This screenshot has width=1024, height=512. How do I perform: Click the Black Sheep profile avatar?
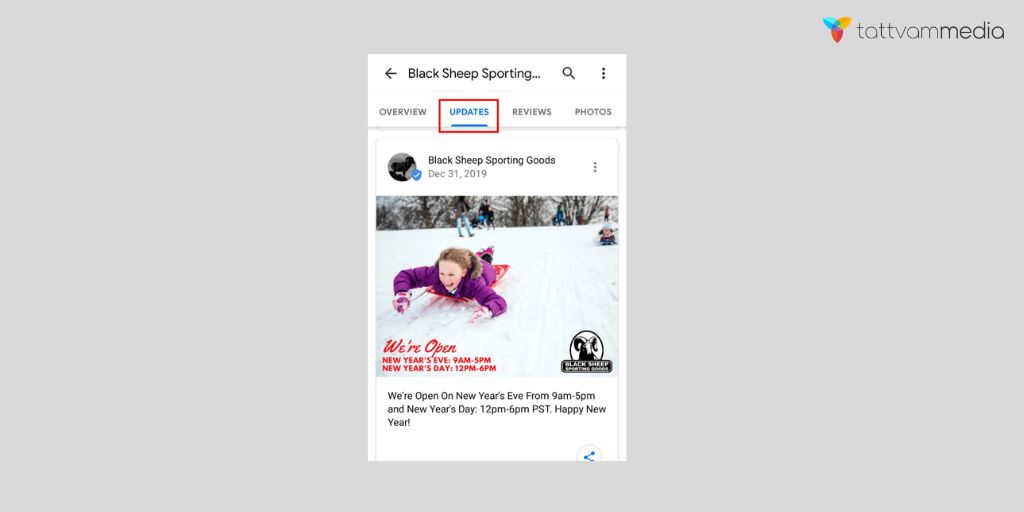point(402,167)
